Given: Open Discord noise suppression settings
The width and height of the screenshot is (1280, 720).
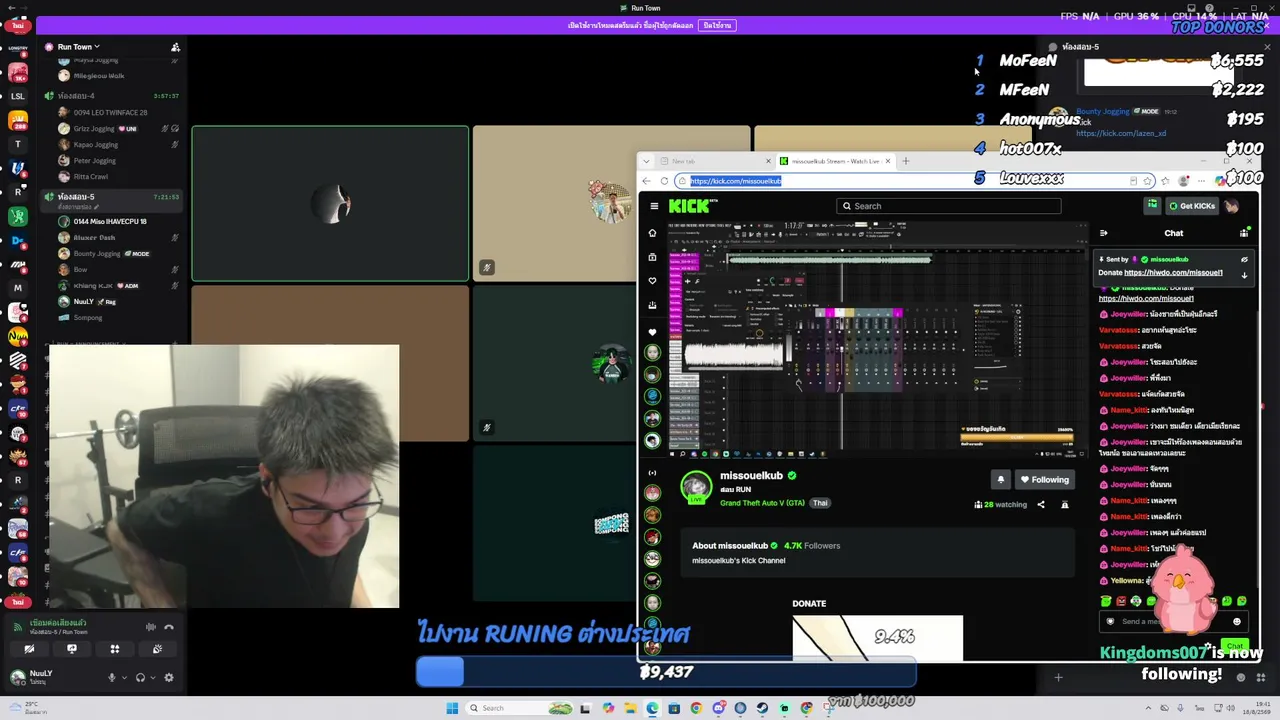Looking at the screenshot, I should 151,627.
